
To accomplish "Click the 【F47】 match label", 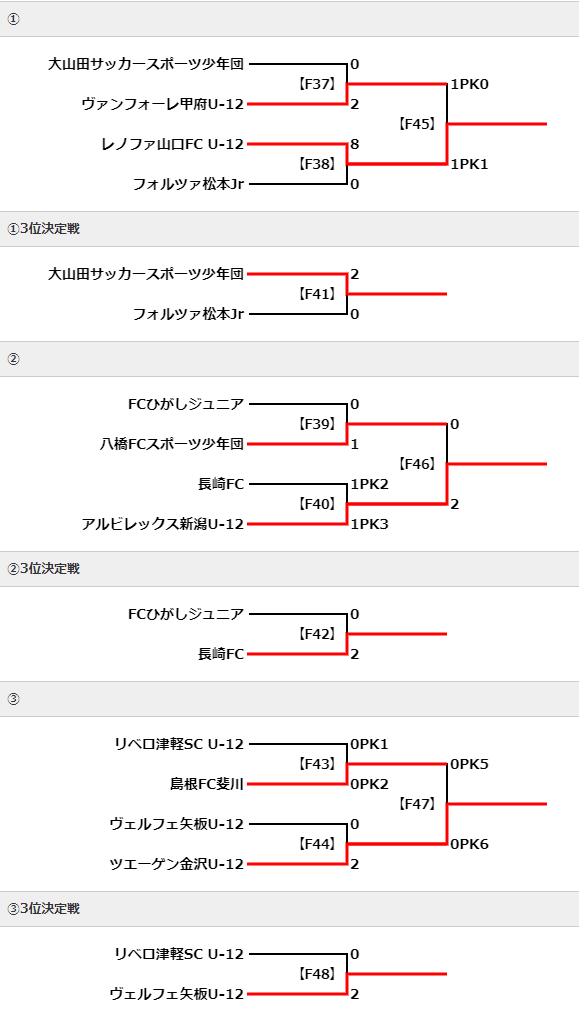I will click(x=417, y=804).
